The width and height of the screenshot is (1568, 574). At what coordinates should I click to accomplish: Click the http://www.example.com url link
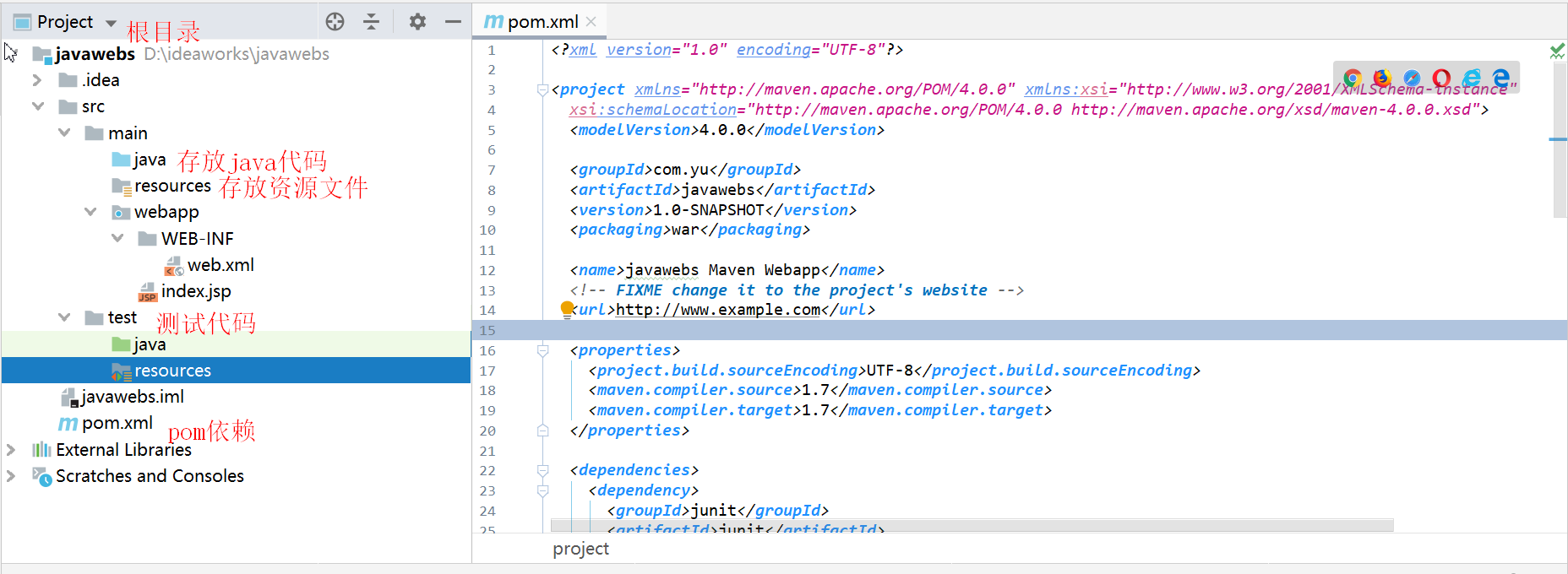click(718, 310)
